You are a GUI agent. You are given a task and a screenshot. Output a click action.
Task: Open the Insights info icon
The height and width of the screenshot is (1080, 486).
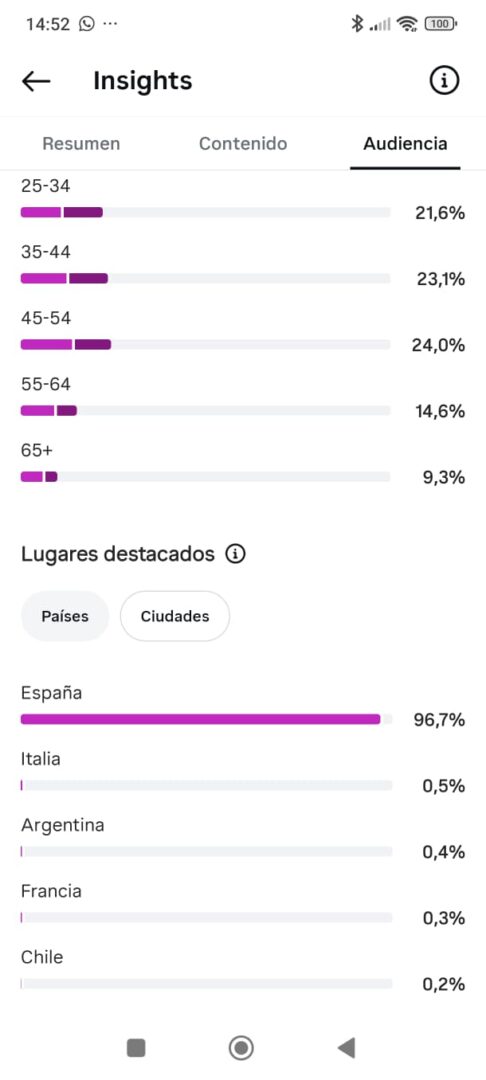click(x=444, y=81)
